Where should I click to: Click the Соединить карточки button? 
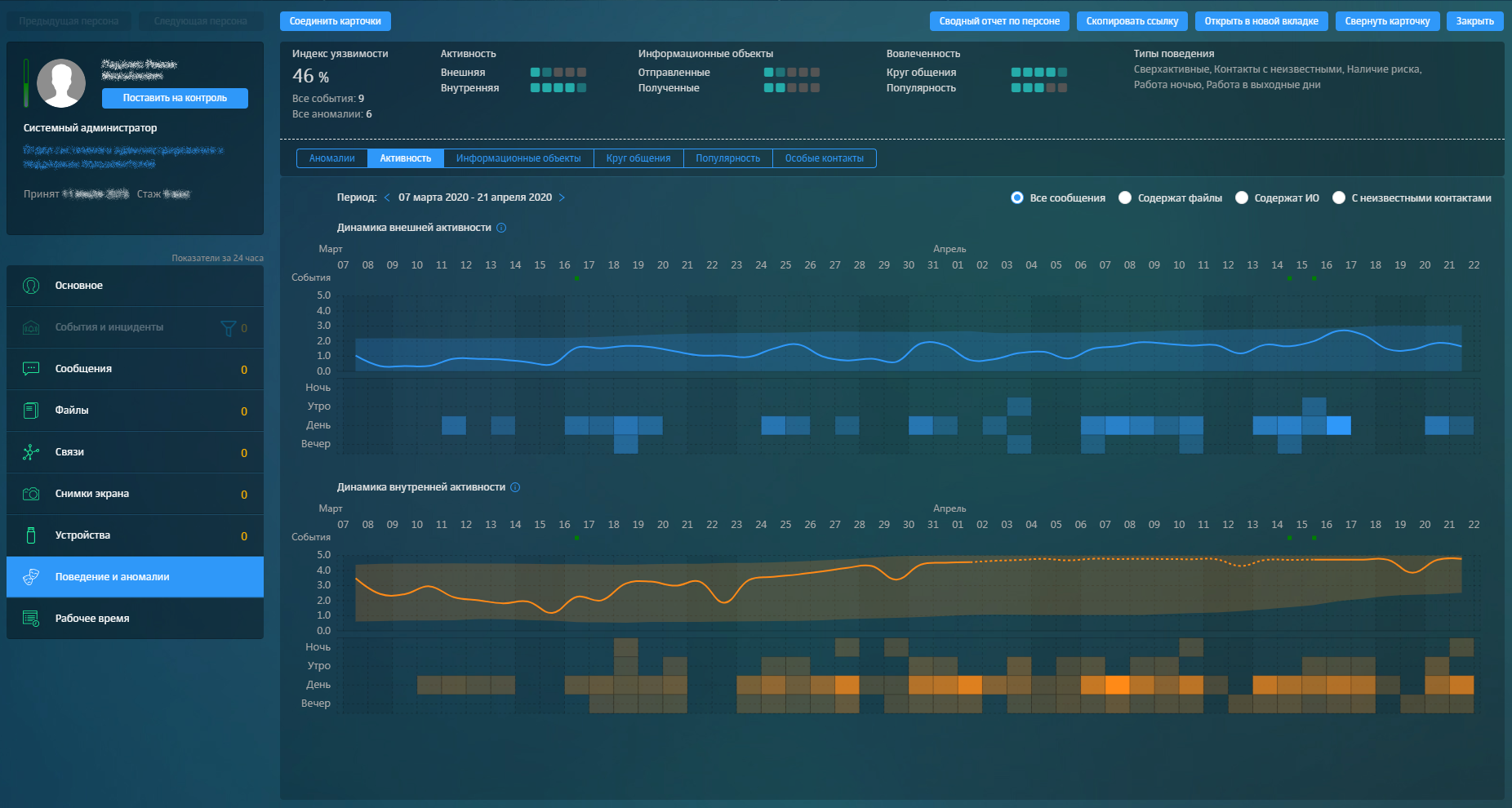click(336, 21)
